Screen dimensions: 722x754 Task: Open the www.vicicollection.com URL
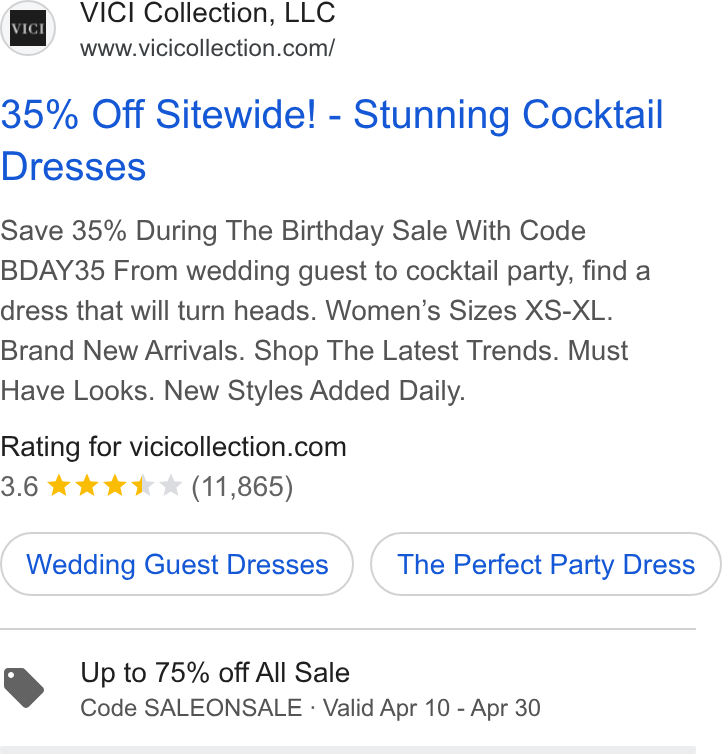point(207,48)
